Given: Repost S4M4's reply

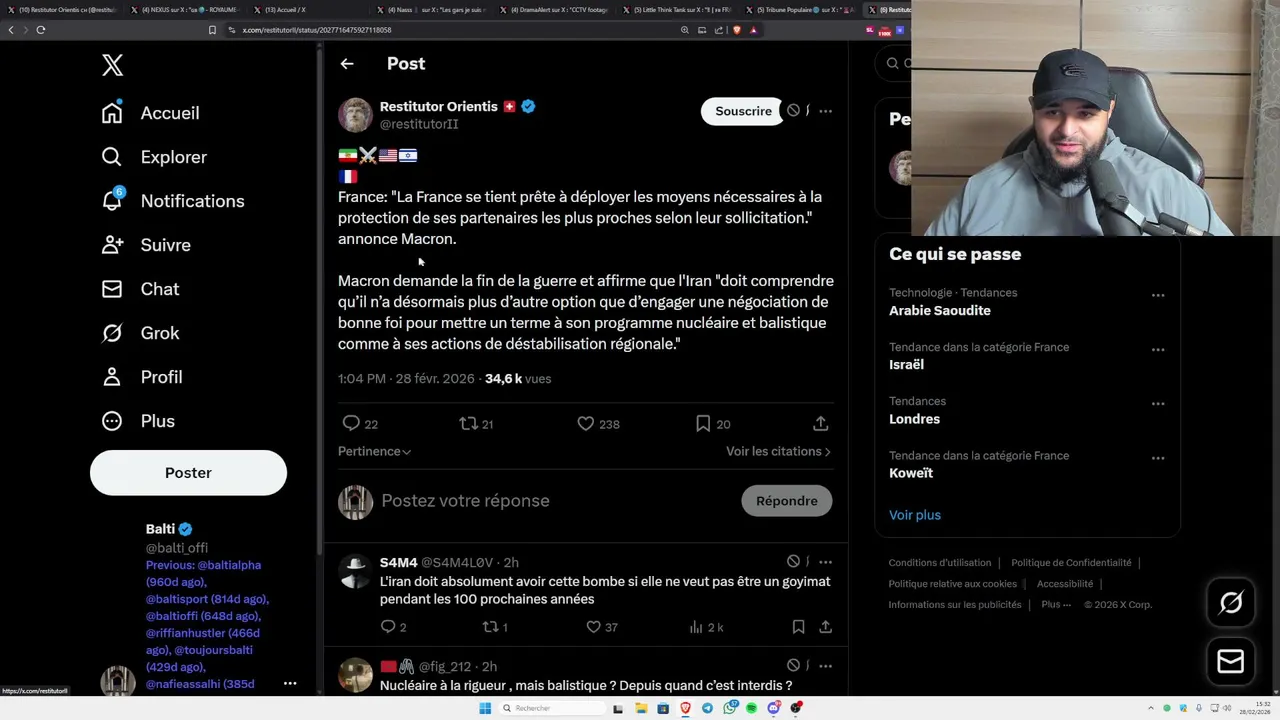Looking at the screenshot, I should tap(490, 627).
